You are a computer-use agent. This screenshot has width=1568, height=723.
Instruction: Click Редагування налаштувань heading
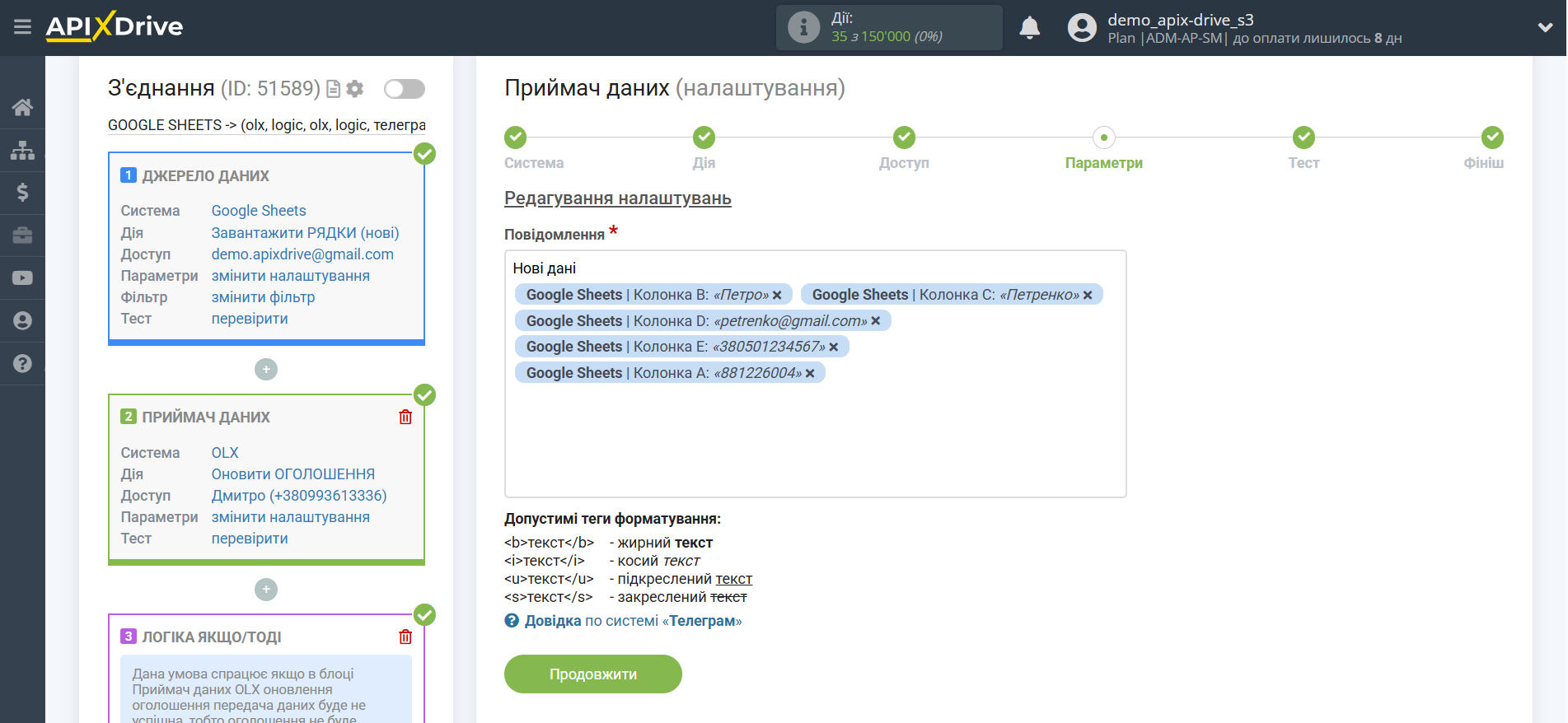[618, 198]
